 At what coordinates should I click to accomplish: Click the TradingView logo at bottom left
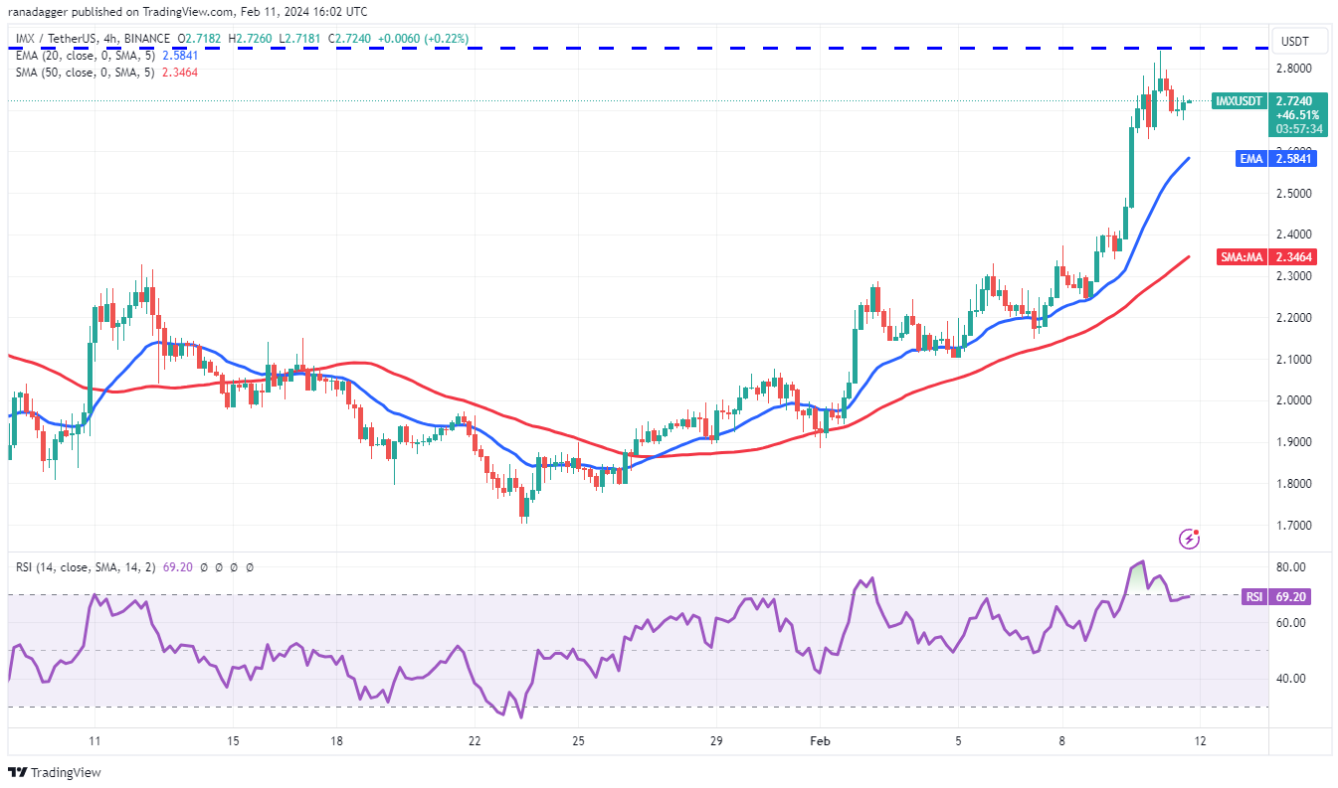point(55,772)
